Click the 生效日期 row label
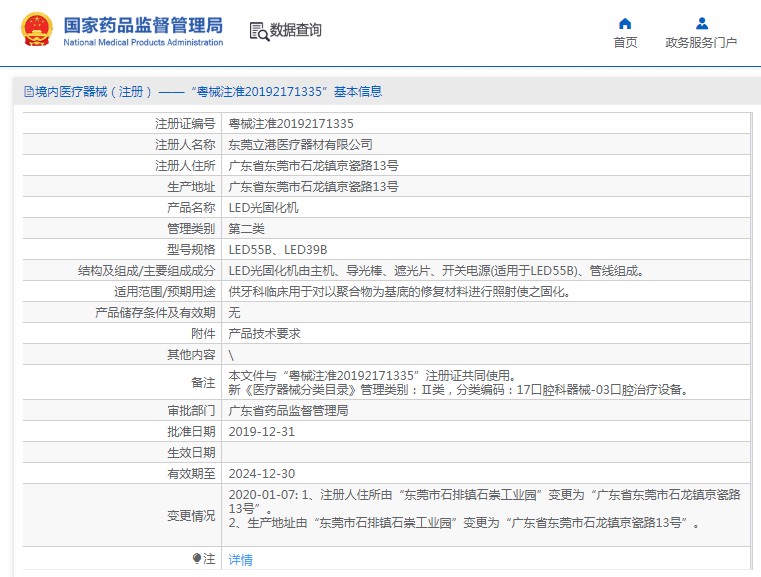 [x=191, y=453]
